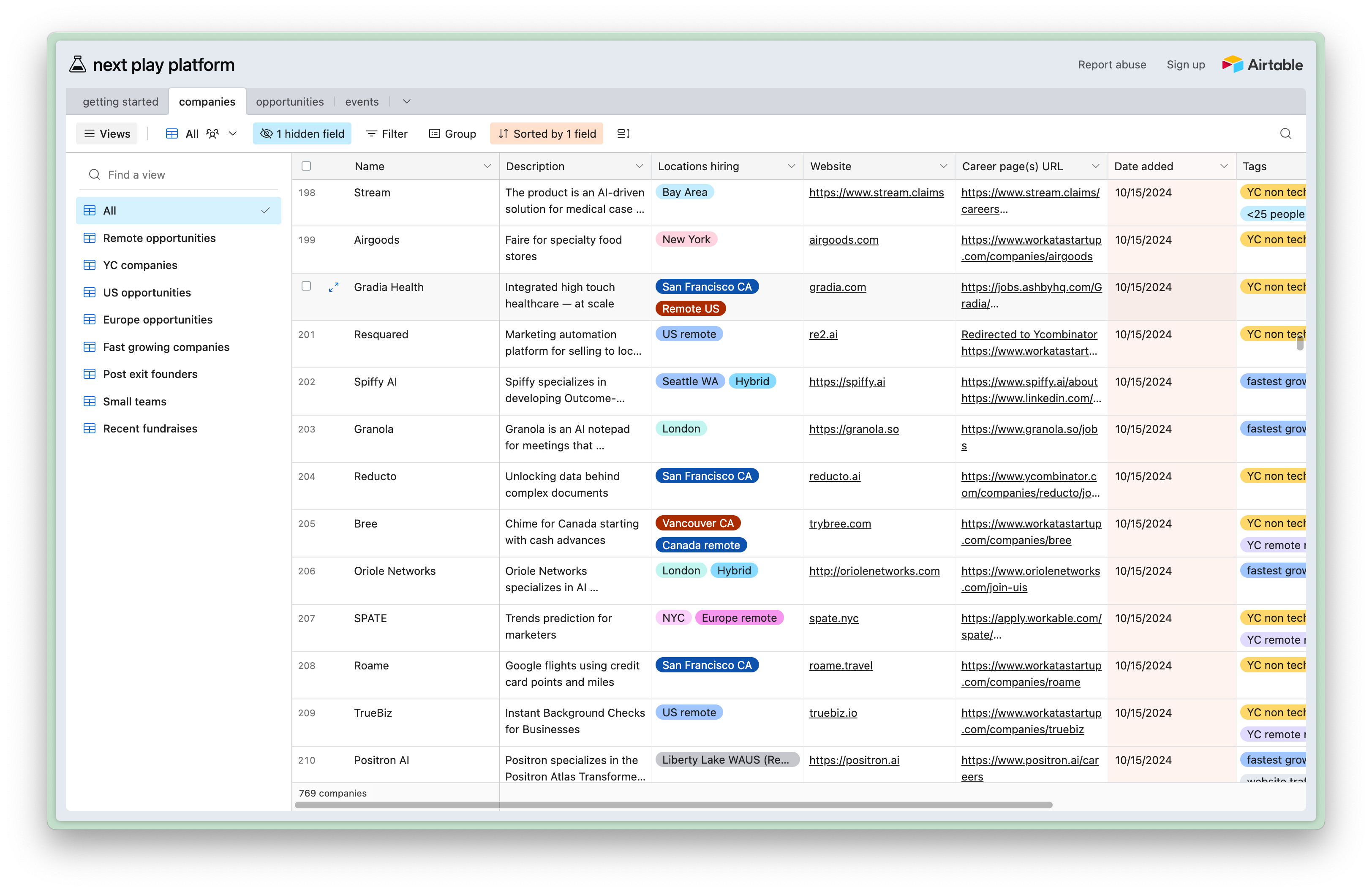Open Sorted by 1 field button
1372x892 pixels.
pos(547,134)
